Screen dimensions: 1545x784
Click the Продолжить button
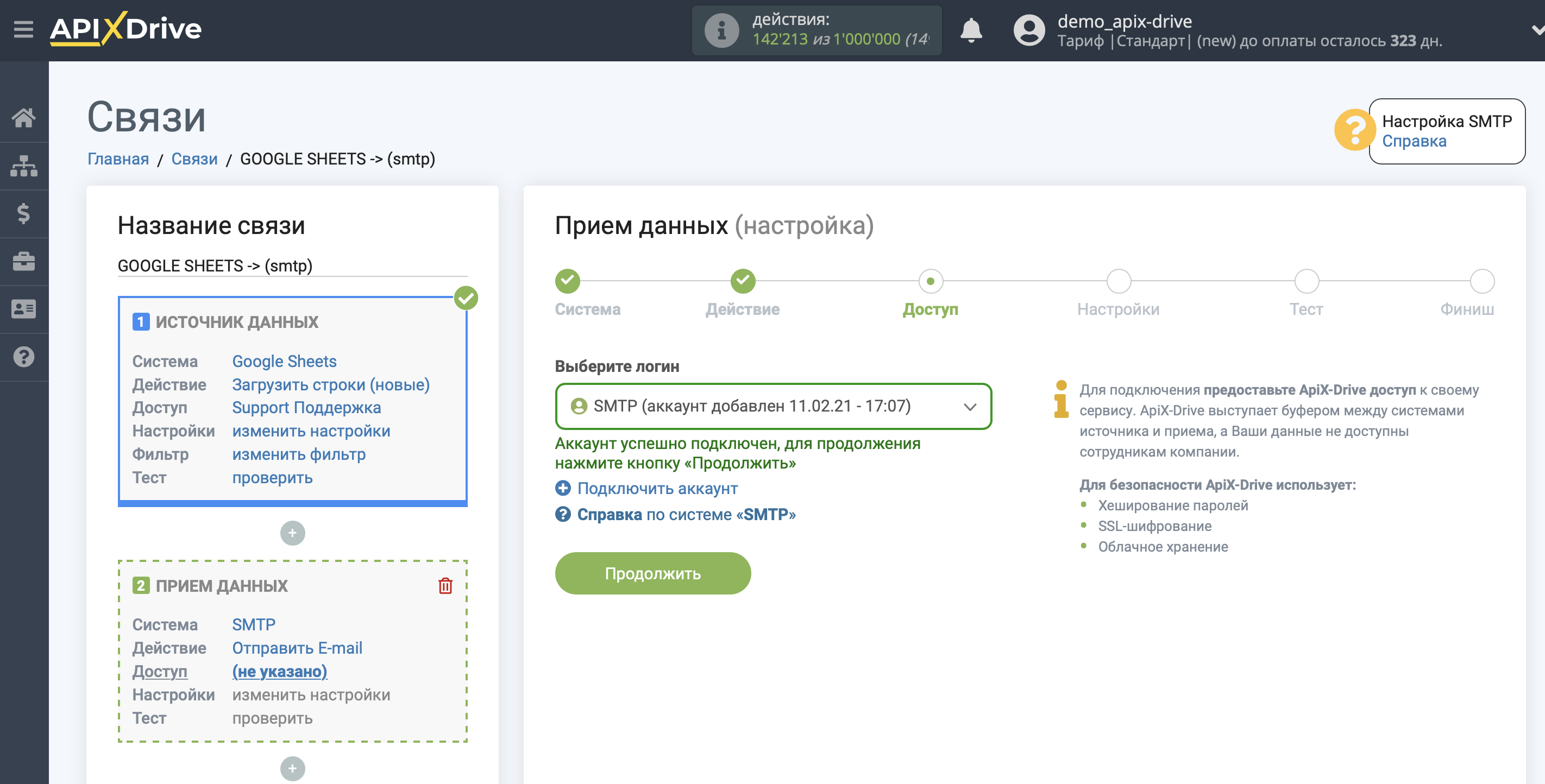point(652,574)
